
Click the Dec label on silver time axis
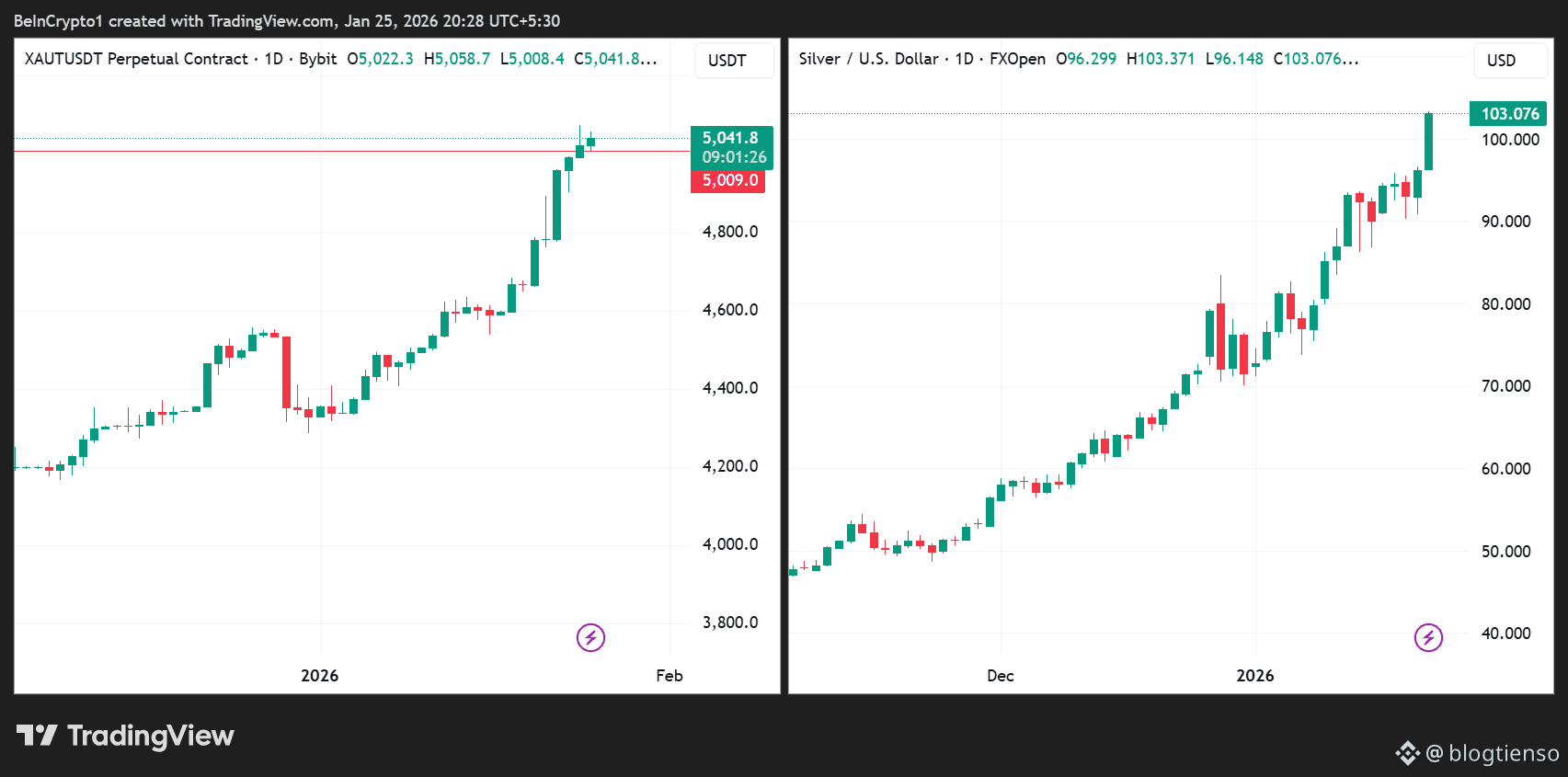click(x=1000, y=676)
